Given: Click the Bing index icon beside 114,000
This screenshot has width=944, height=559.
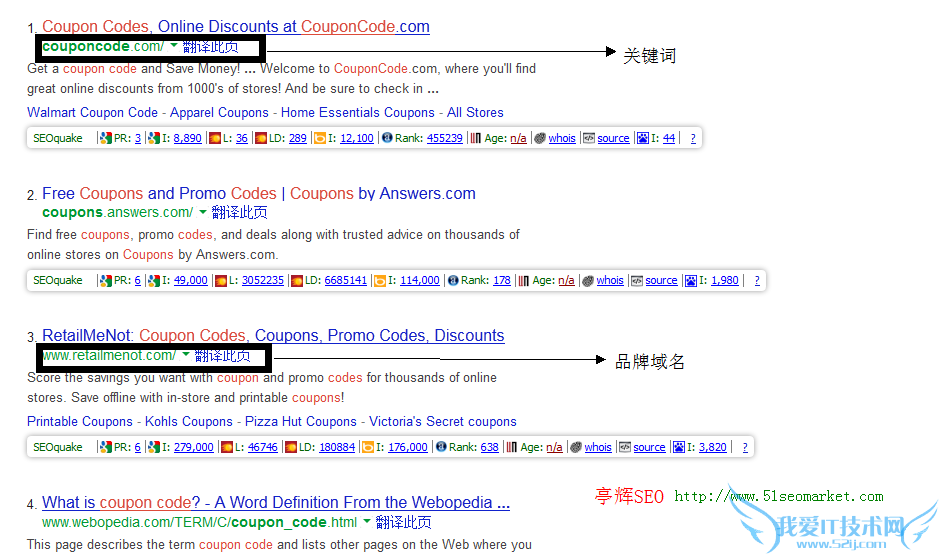Looking at the screenshot, I should pyautogui.click(x=380, y=280).
